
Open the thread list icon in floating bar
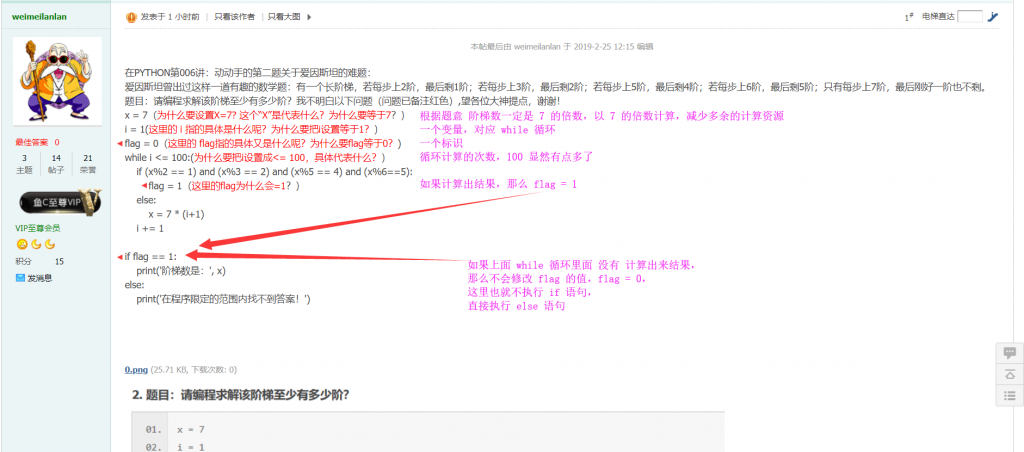click(x=1010, y=395)
